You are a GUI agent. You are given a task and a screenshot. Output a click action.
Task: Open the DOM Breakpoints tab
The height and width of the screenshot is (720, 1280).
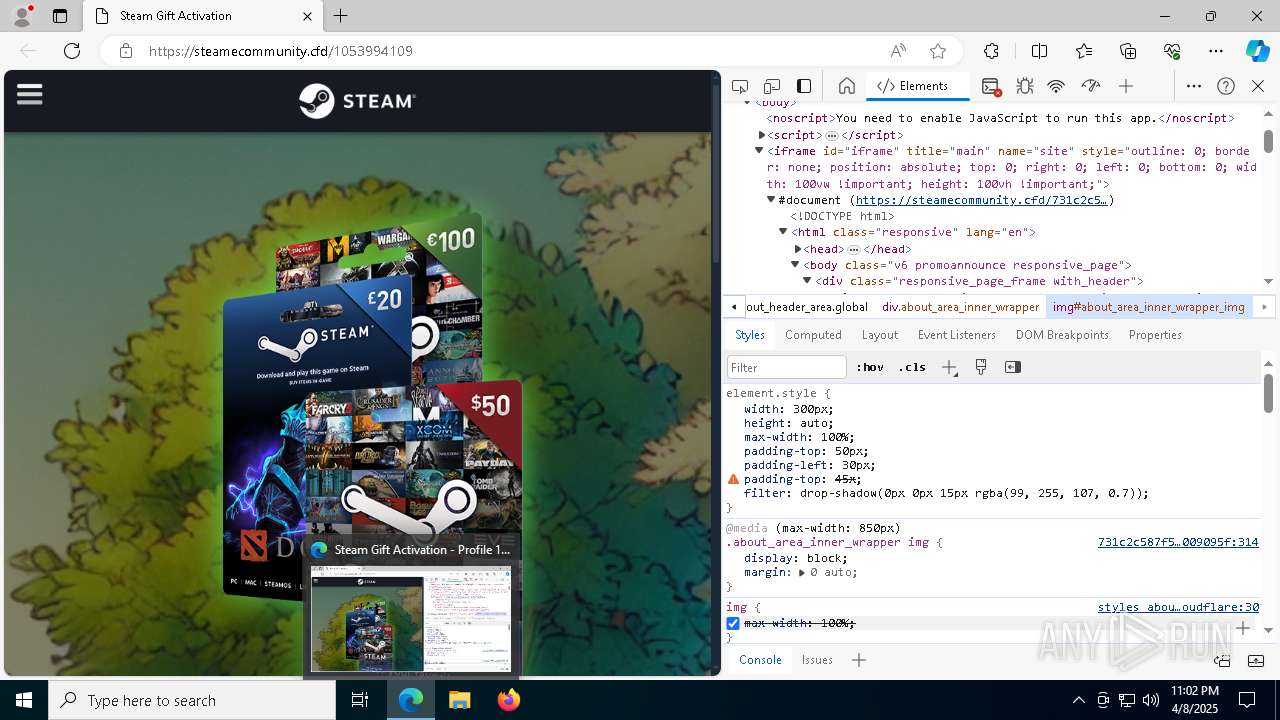point(1062,335)
